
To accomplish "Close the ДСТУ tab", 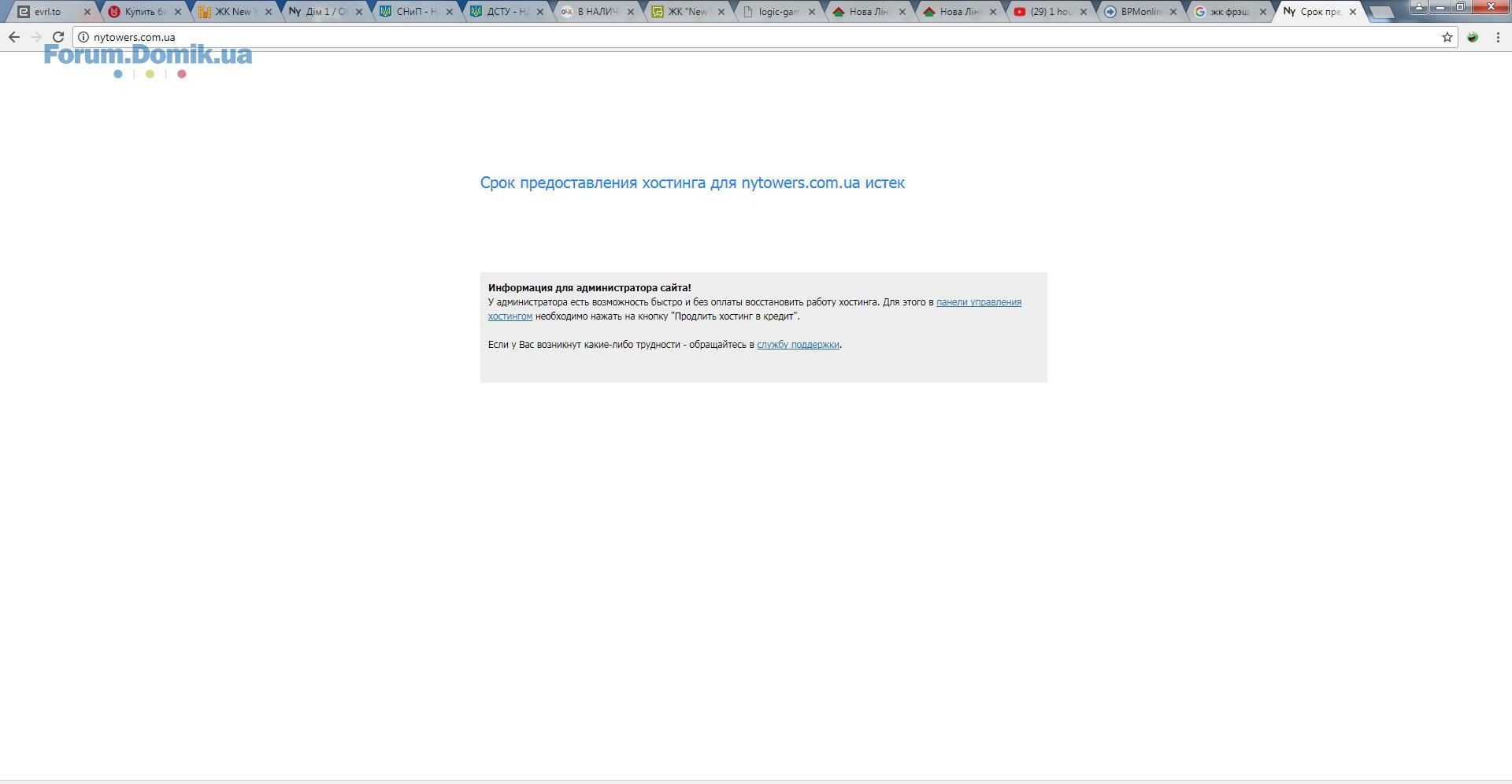I will point(540,12).
